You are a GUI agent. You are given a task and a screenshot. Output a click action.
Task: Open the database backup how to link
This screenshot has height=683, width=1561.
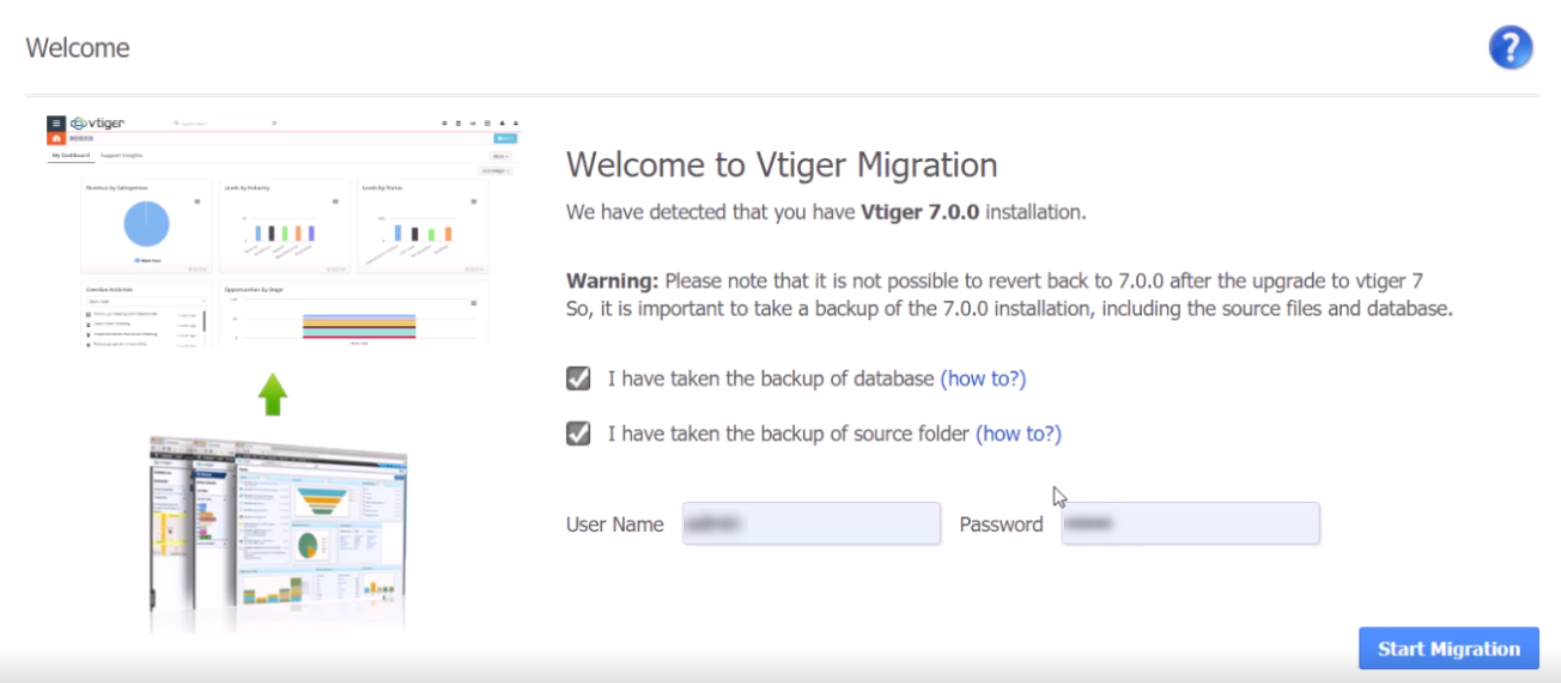(x=983, y=379)
